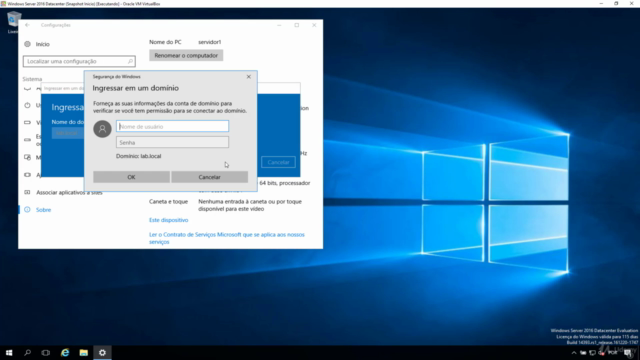Viewport: 640px width, 360px height.
Task: Click the Senha password field
Action: [172, 142]
